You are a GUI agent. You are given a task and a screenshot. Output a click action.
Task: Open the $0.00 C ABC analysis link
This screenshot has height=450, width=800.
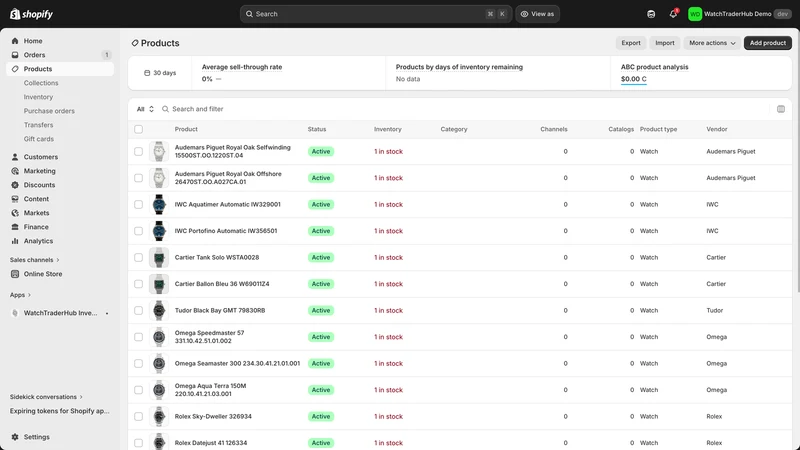tap(634, 79)
